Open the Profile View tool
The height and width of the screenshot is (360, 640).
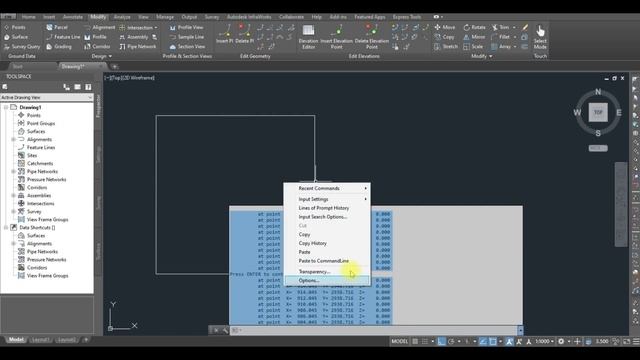[186, 27]
